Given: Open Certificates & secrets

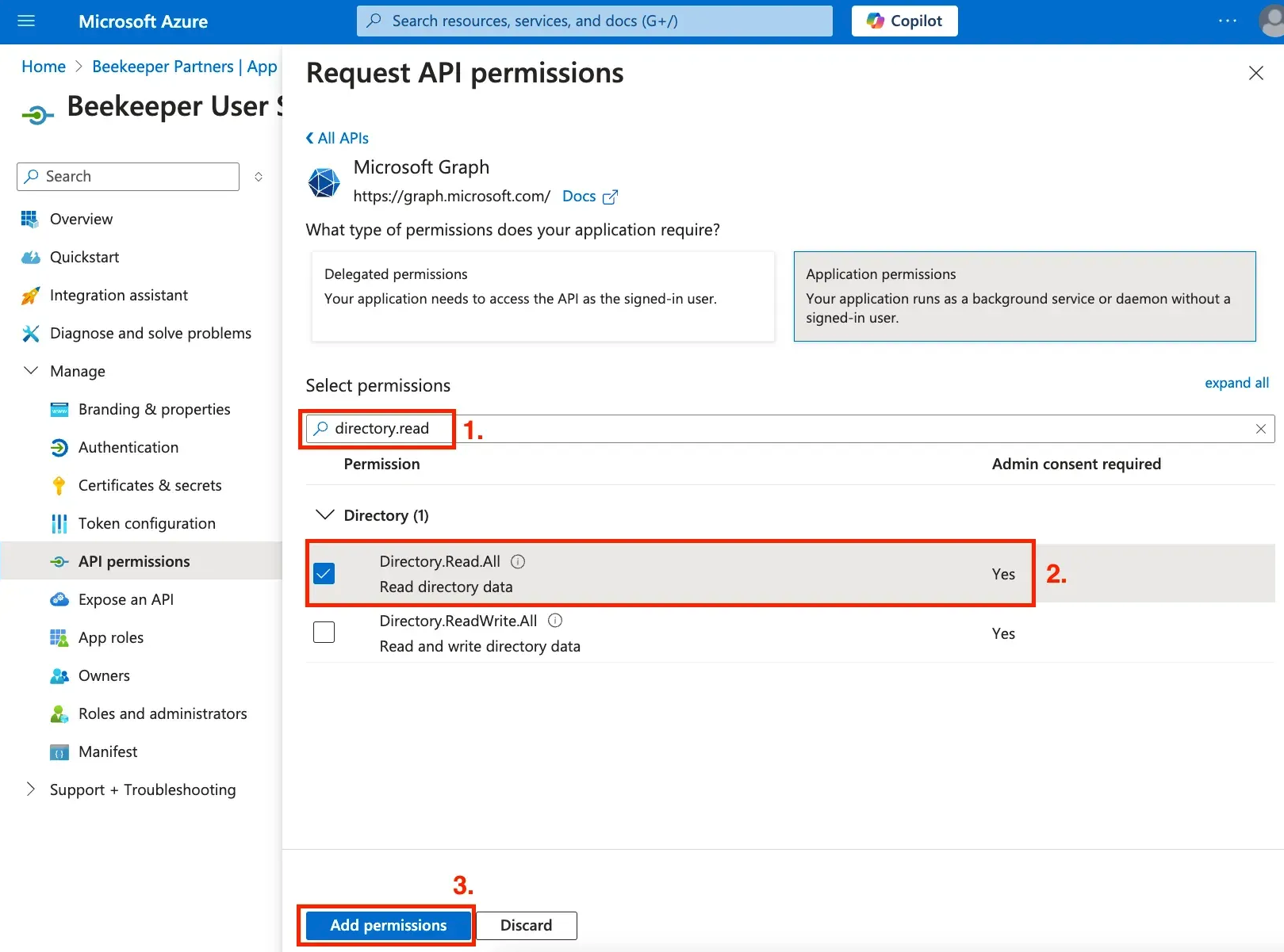Looking at the screenshot, I should (x=150, y=485).
